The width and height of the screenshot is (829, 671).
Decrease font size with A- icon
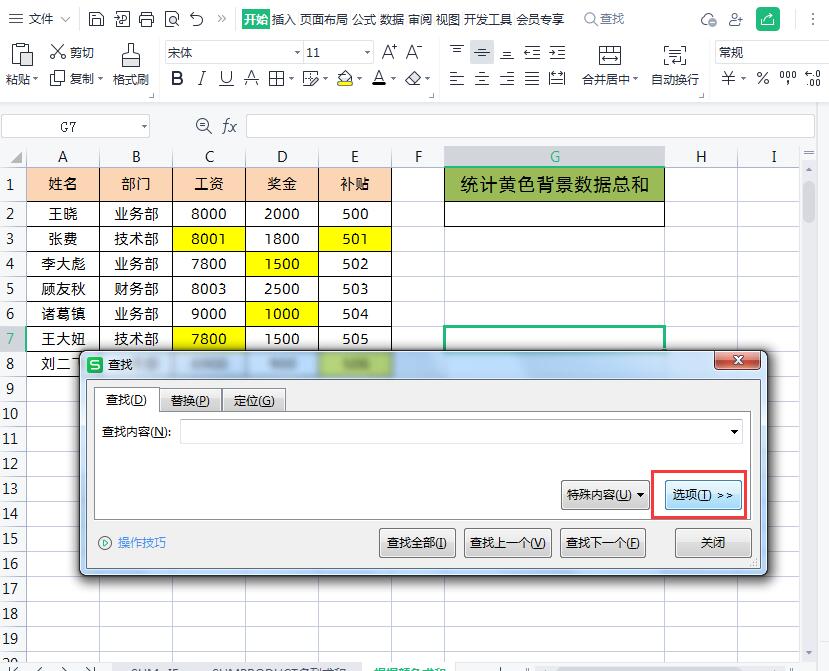414,52
